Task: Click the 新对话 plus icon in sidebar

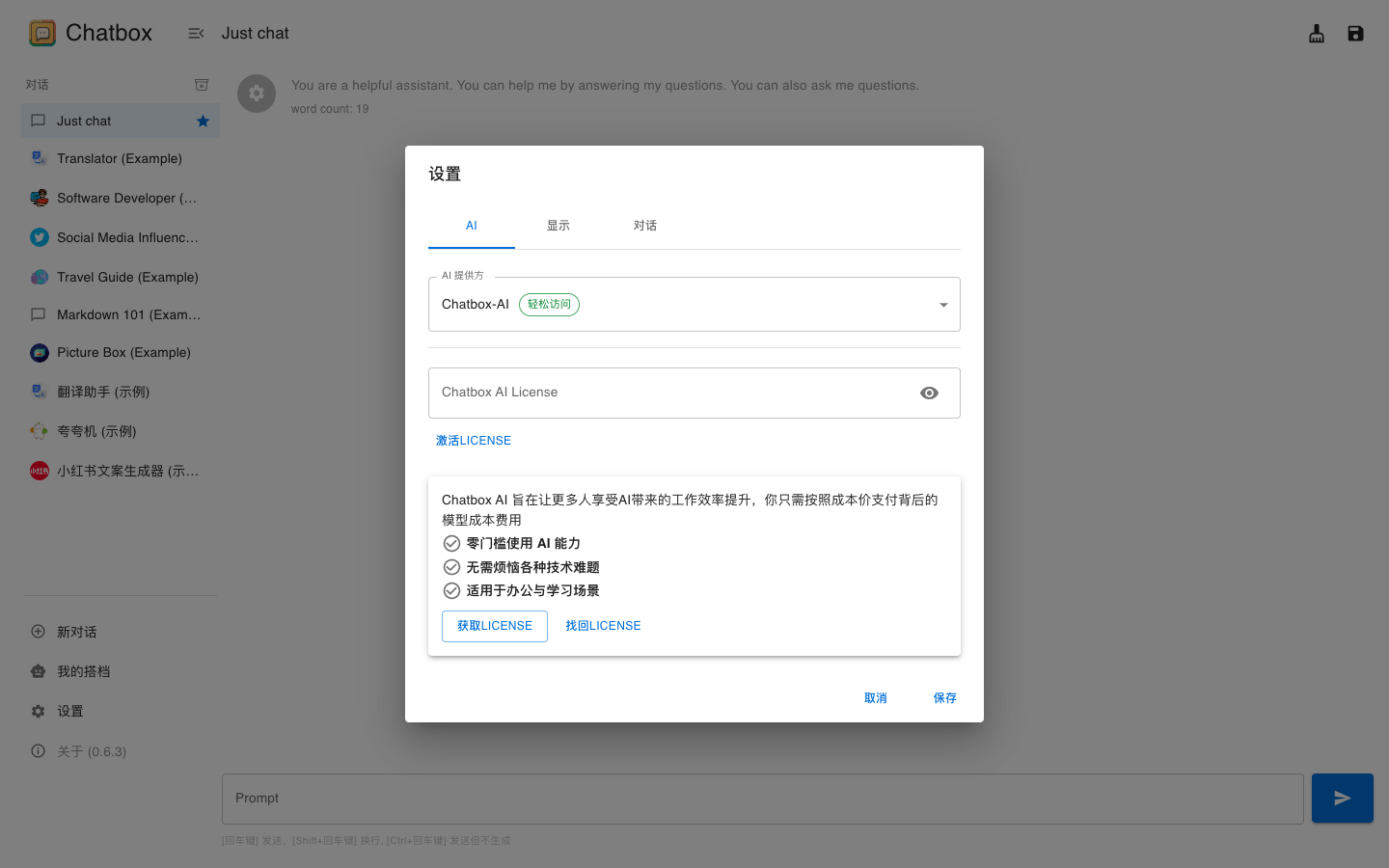Action: coord(37,632)
